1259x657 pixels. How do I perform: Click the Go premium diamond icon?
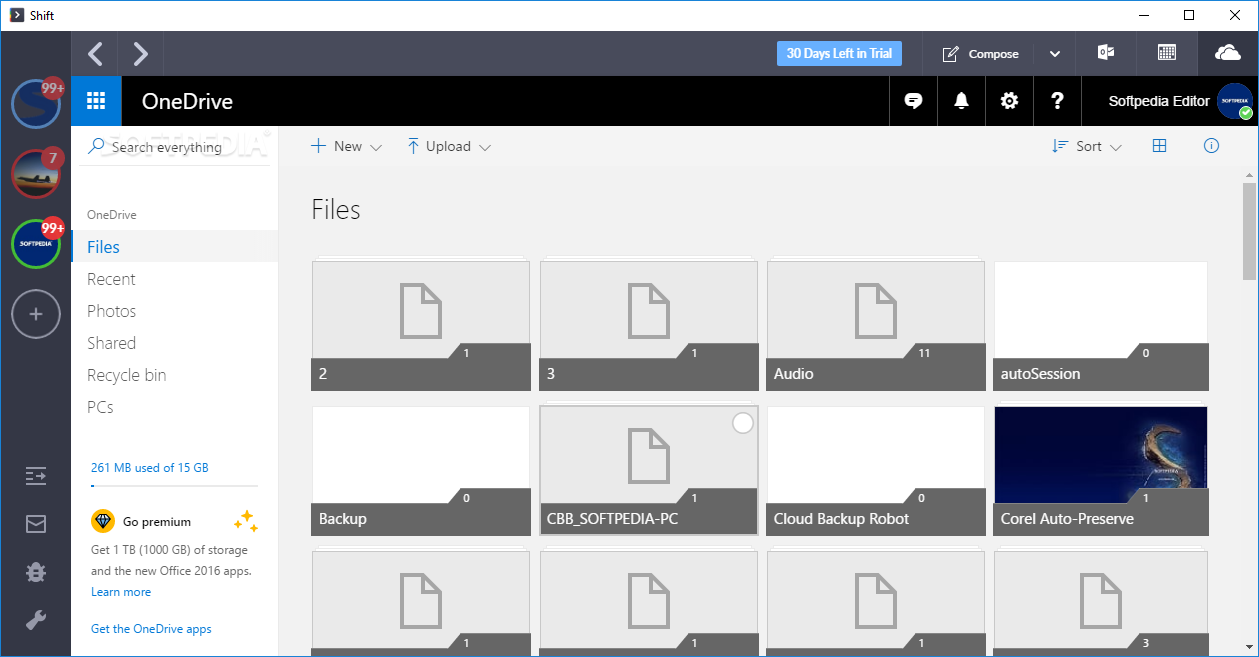[x=103, y=521]
